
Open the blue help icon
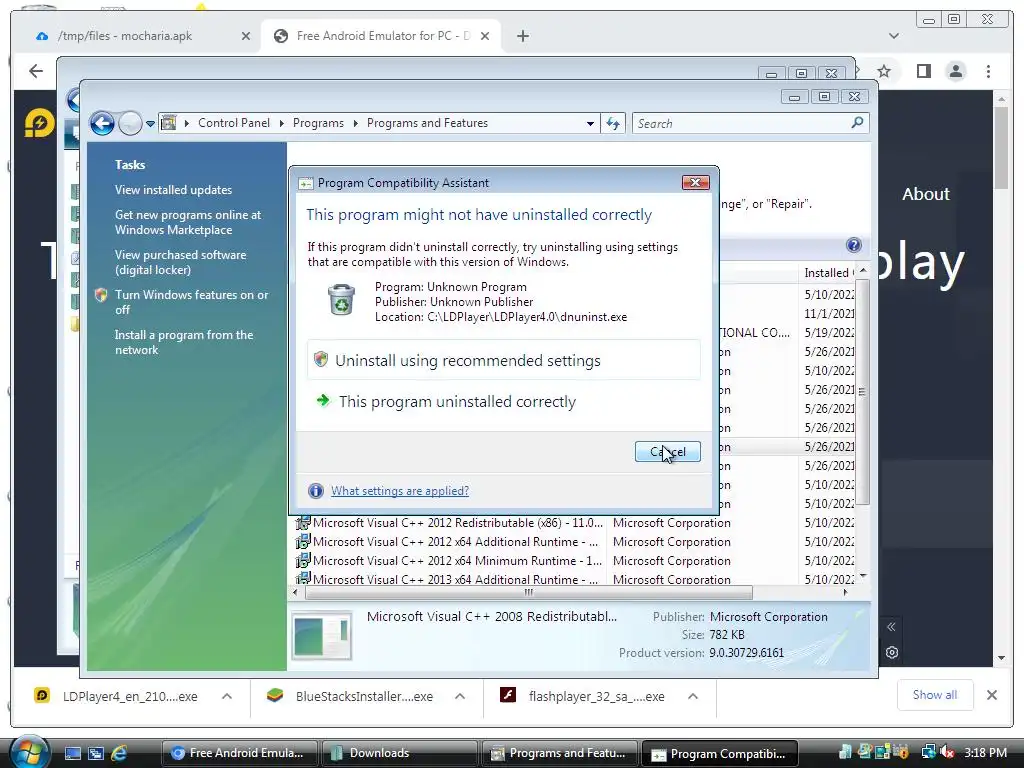point(854,245)
